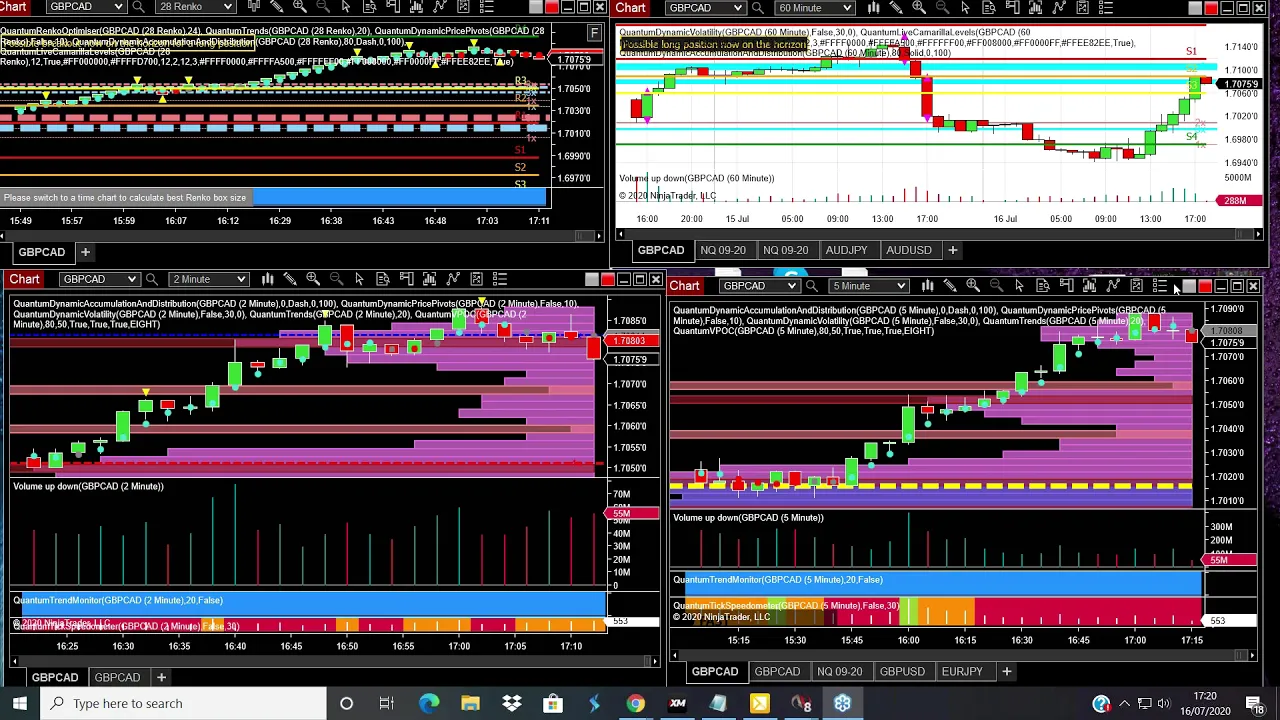Zoom out on the 60 Minute chart

pyautogui.click(x=942, y=8)
